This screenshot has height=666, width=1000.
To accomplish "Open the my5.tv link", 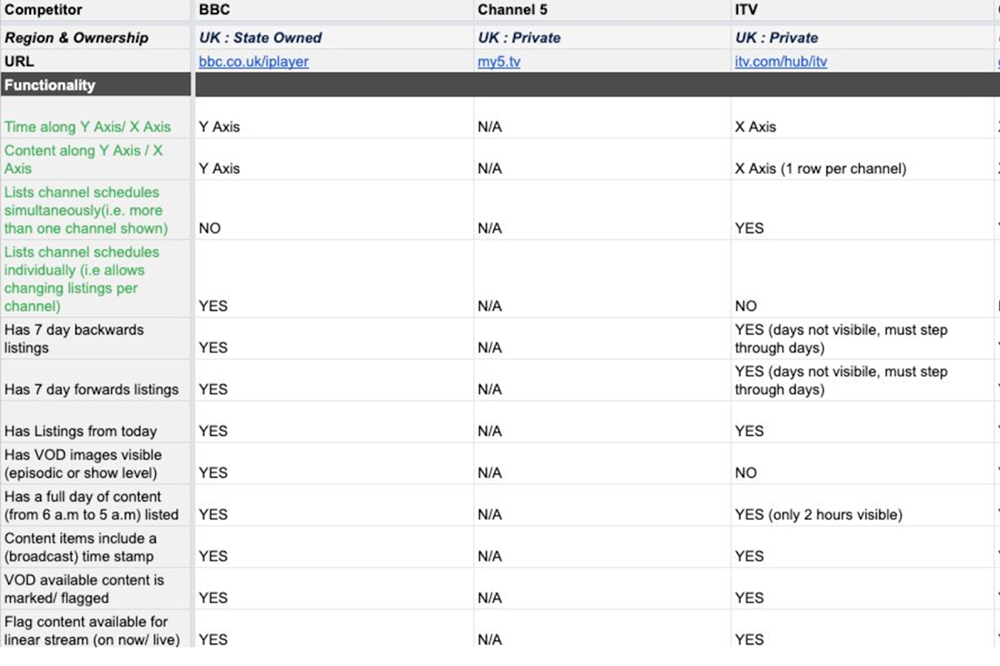I will pyautogui.click(x=499, y=61).
